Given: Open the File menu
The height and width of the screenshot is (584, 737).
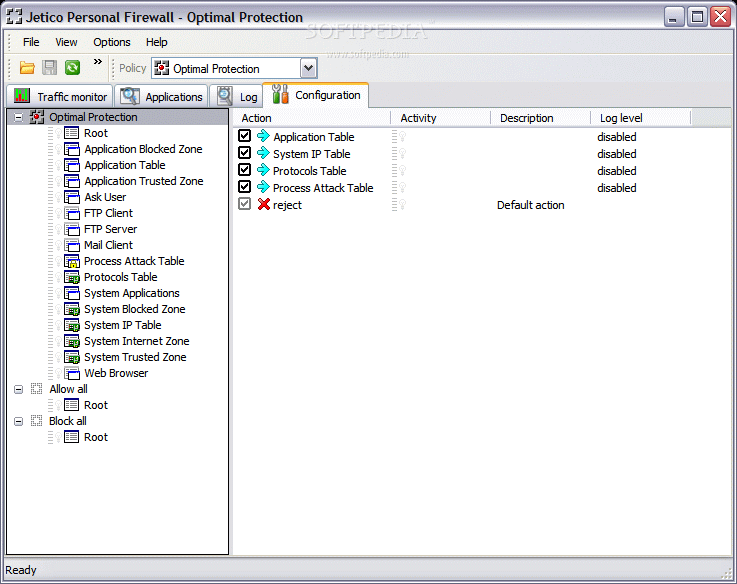Looking at the screenshot, I should pos(31,42).
